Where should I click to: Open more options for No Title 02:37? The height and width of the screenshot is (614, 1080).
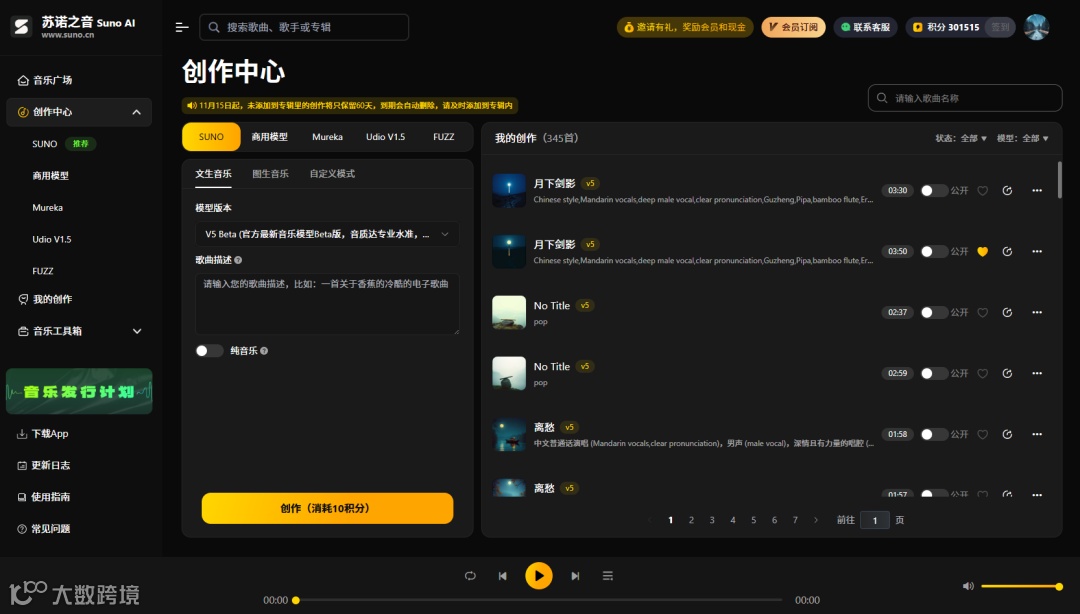pyautogui.click(x=1037, y=313)
